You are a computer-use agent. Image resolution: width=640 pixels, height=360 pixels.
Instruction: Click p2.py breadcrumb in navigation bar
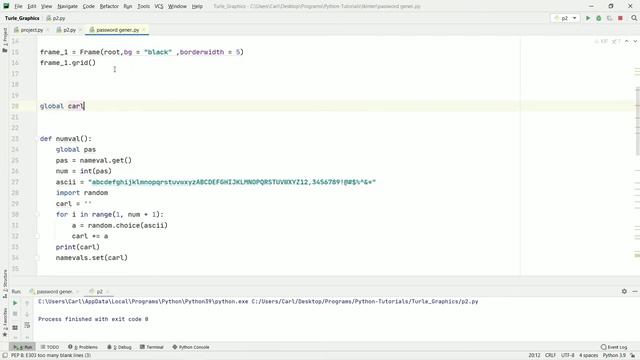[56, 18]
